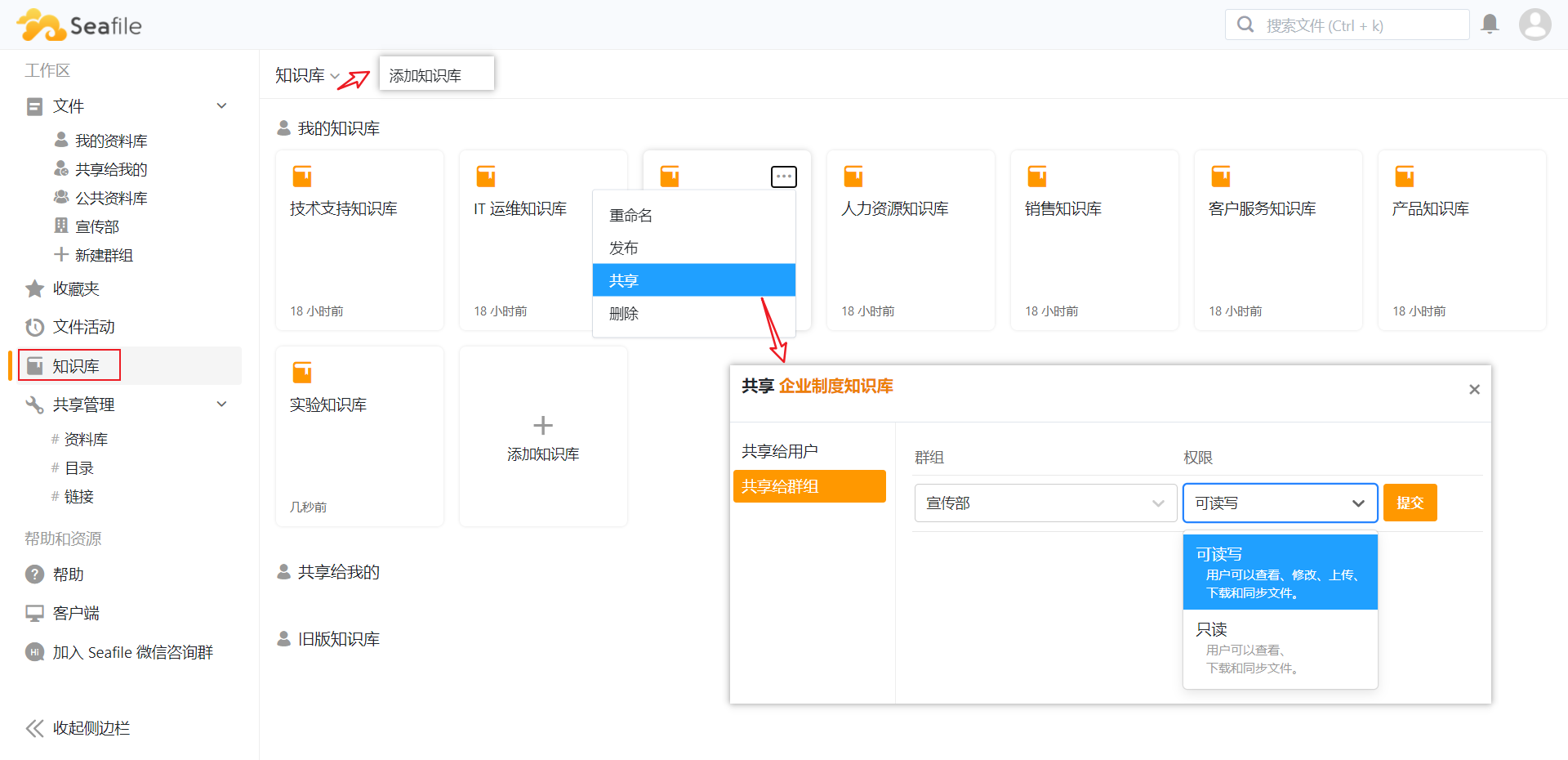Open 客户服务知识库 card

tap(1278, 240)
